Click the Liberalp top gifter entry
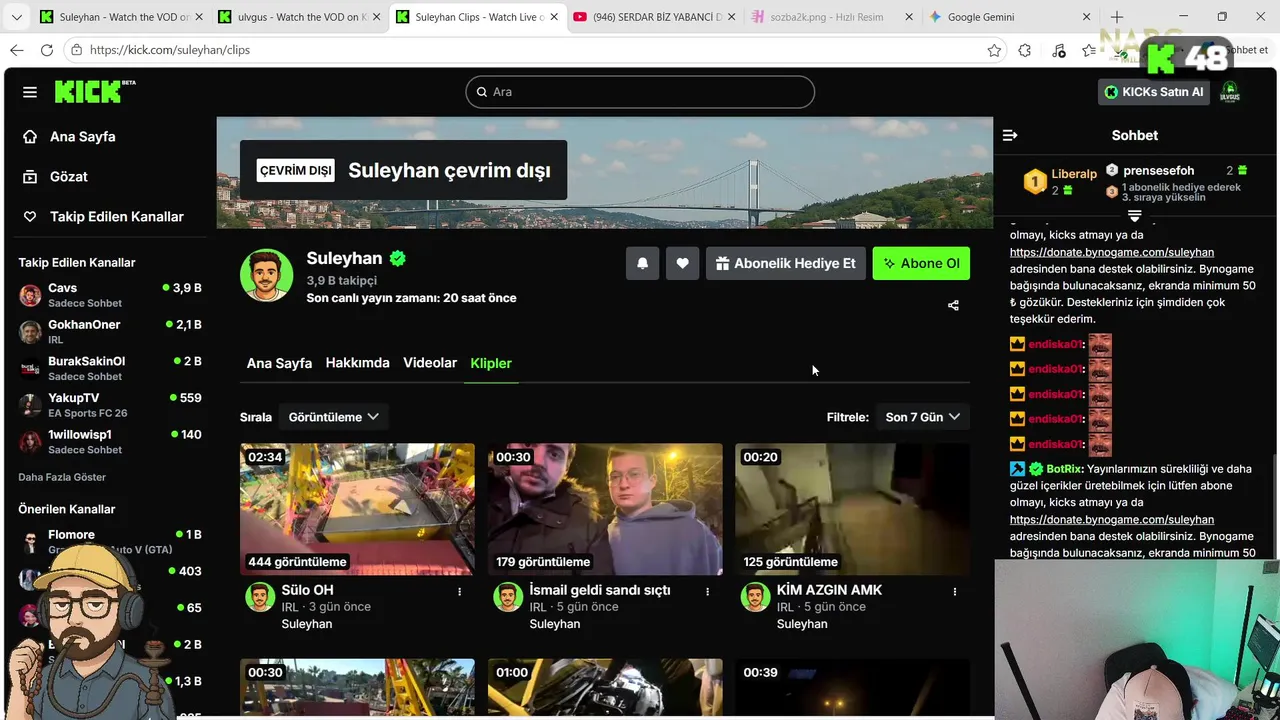Screen dimensions: 1280x720 point(1060,182)
